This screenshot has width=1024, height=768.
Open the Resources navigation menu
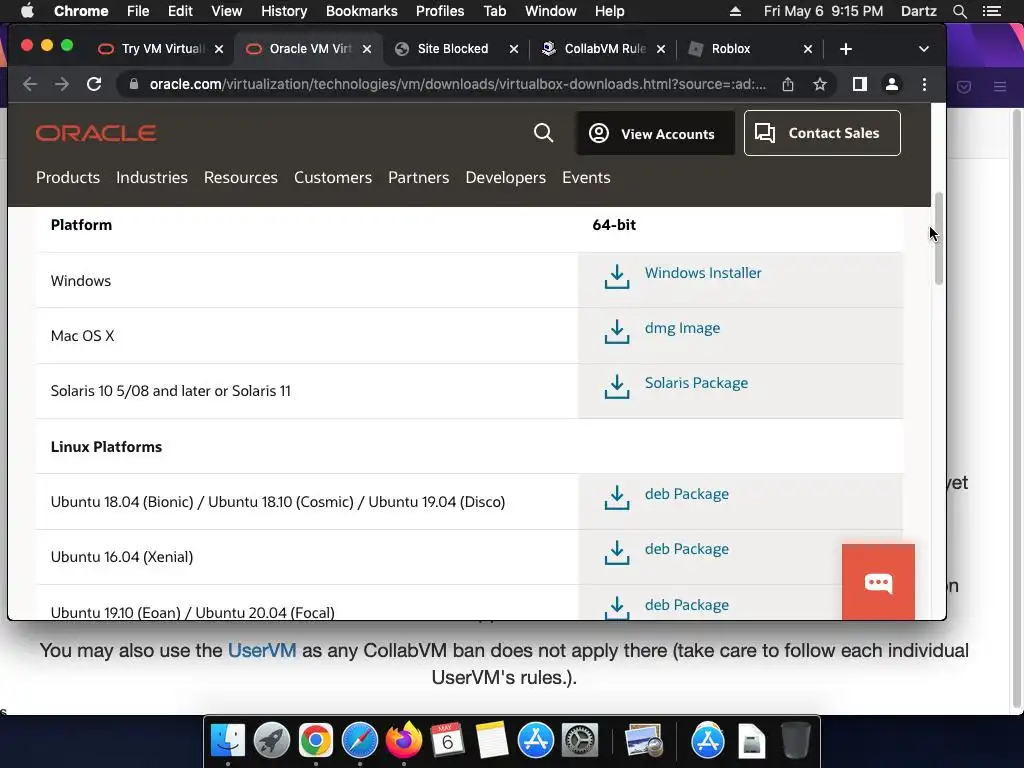pos(240,178)
